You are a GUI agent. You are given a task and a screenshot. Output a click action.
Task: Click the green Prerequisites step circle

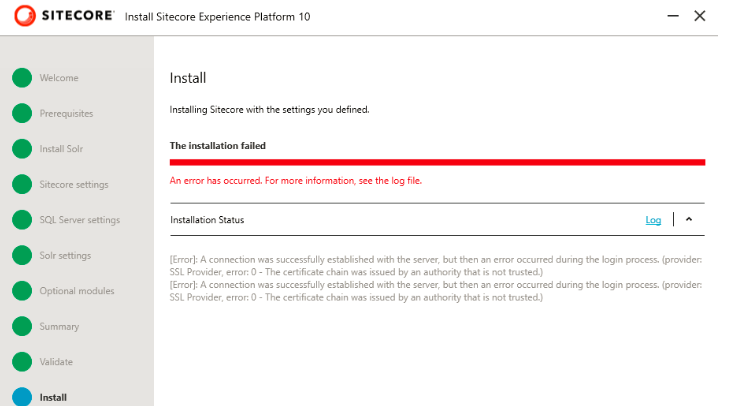click(x=22, y=113)
